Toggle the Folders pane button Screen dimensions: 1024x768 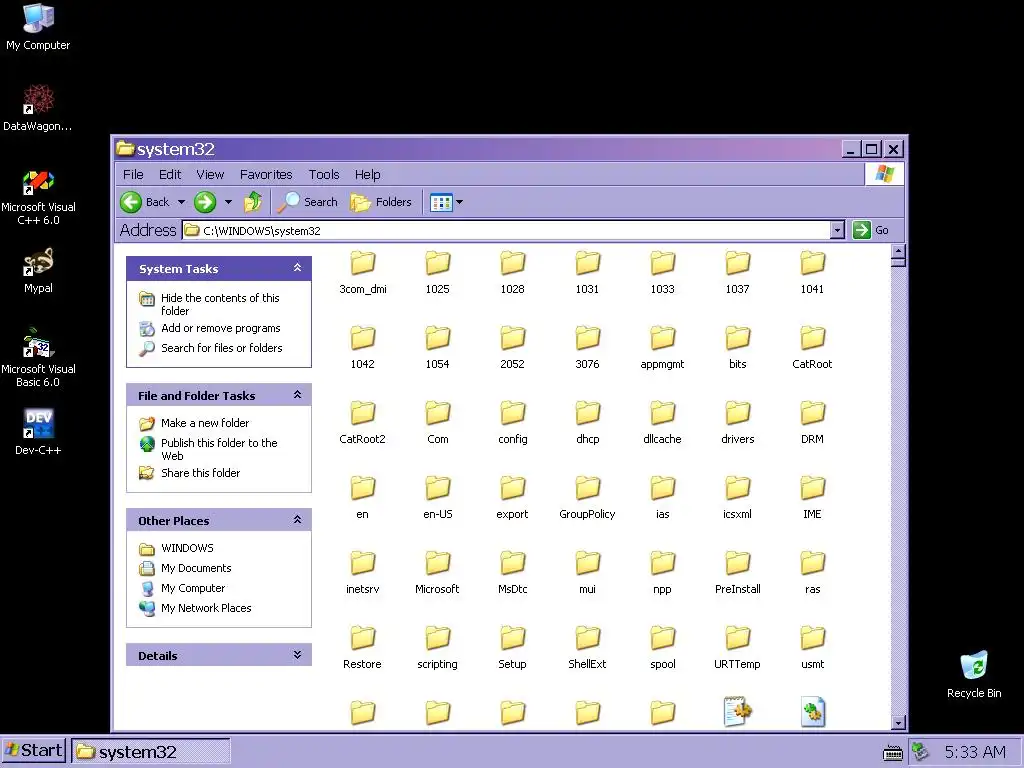pyautogui.click(x=381, y=202)
